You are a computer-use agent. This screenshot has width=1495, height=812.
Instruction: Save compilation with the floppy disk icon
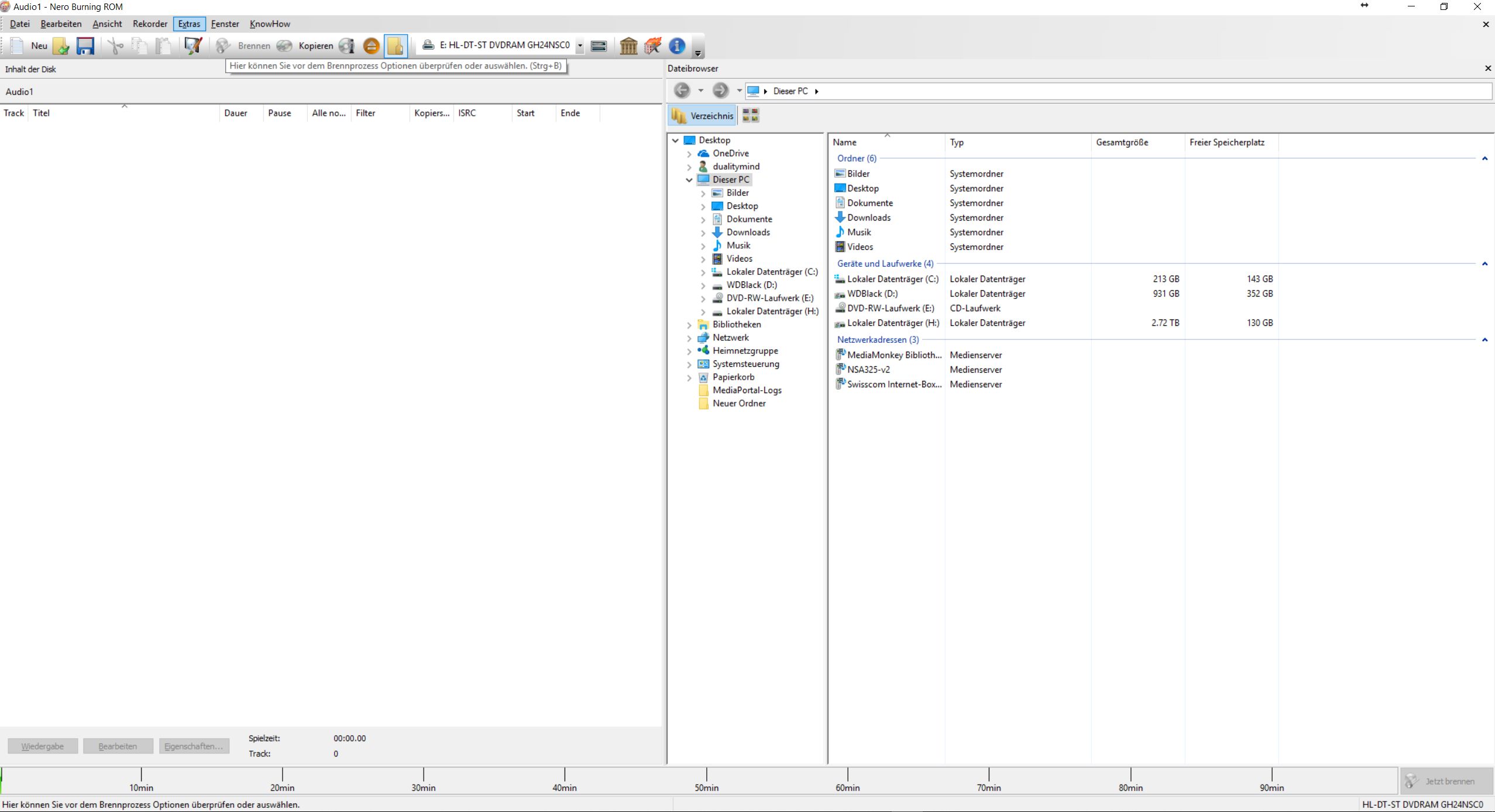[85, 46]
